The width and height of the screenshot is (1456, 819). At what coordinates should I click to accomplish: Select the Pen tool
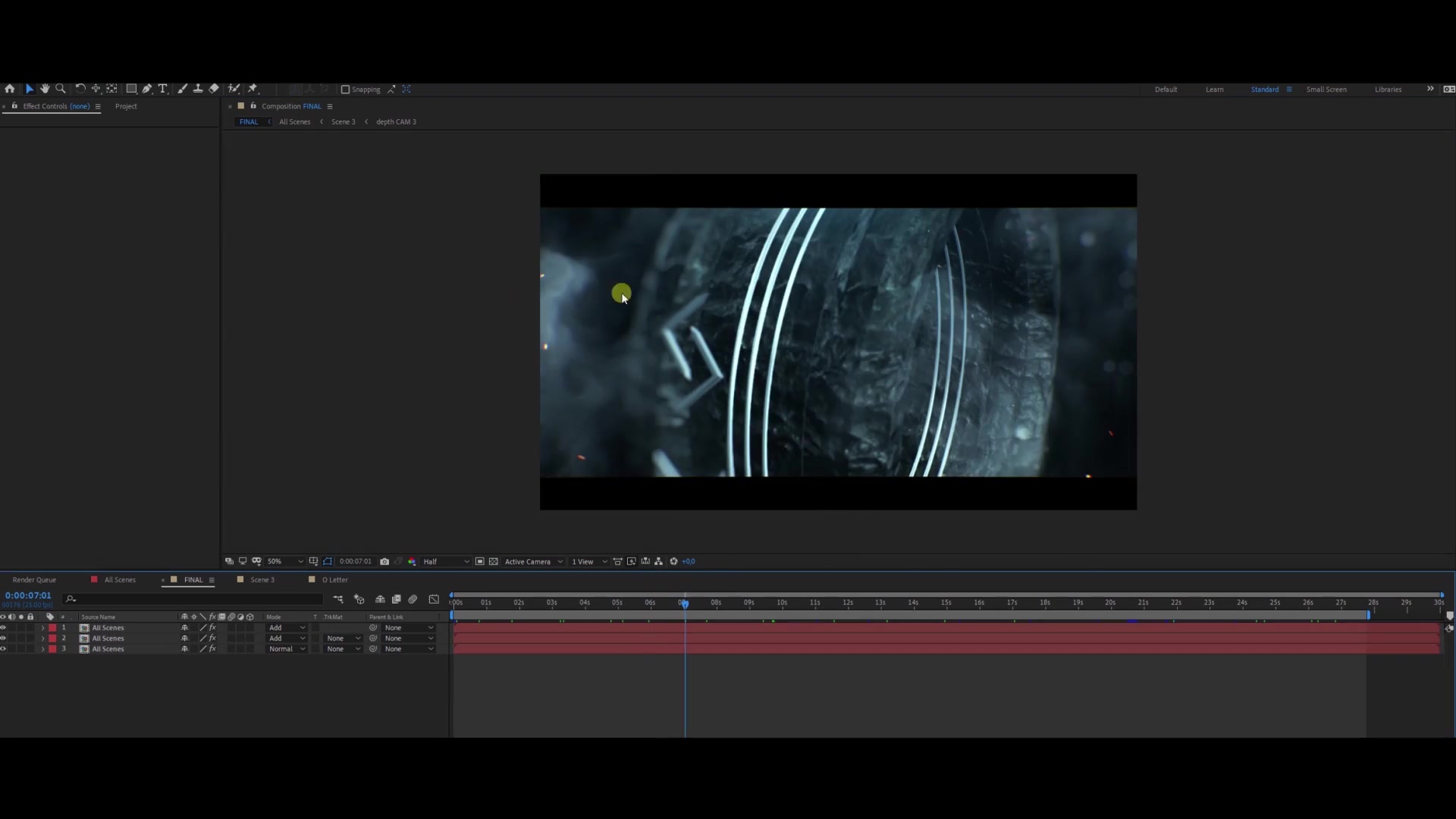pyautogui.click(x=147, y=89)
